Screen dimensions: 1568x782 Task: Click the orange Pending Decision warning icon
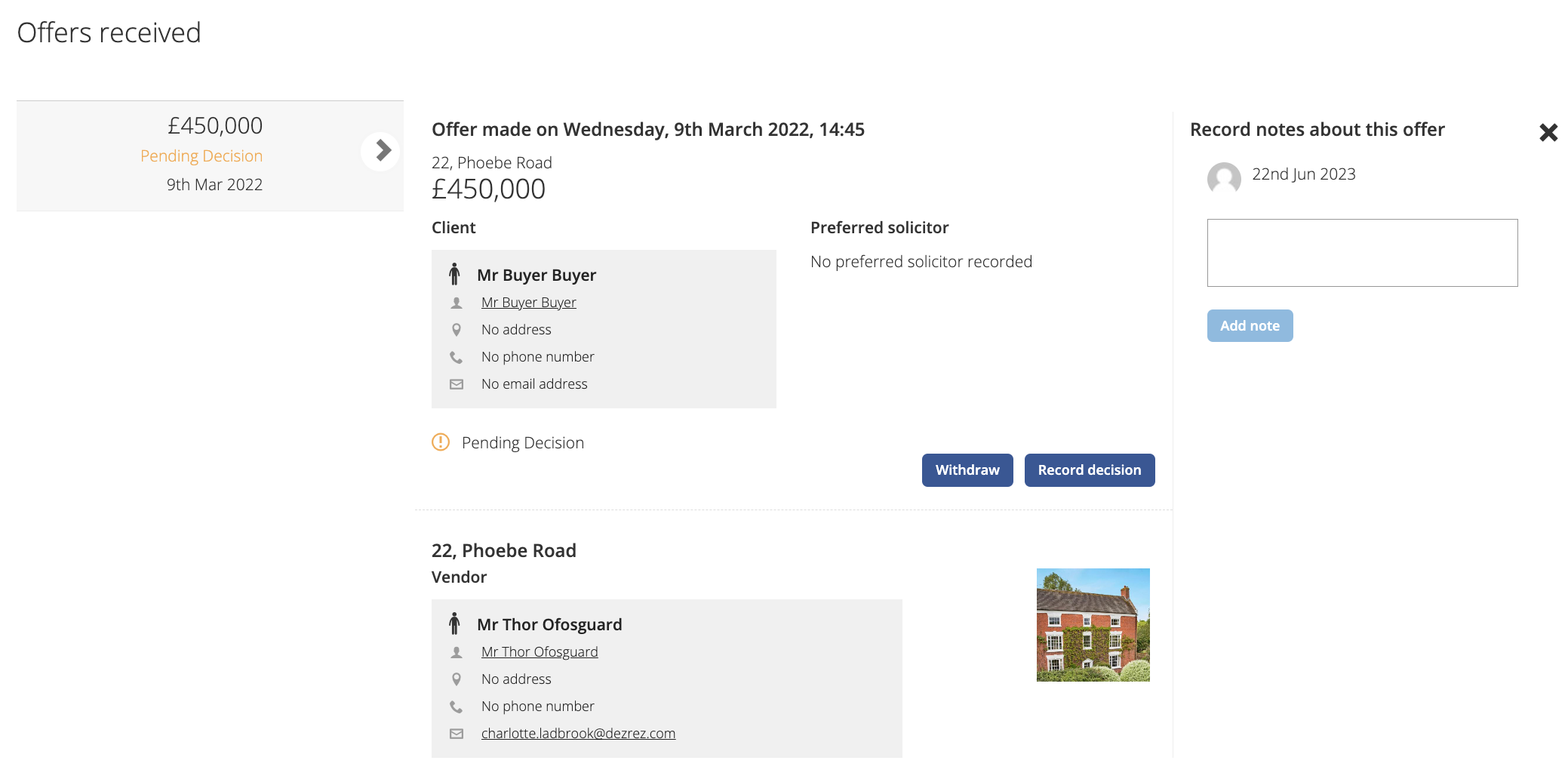[441, 442]
